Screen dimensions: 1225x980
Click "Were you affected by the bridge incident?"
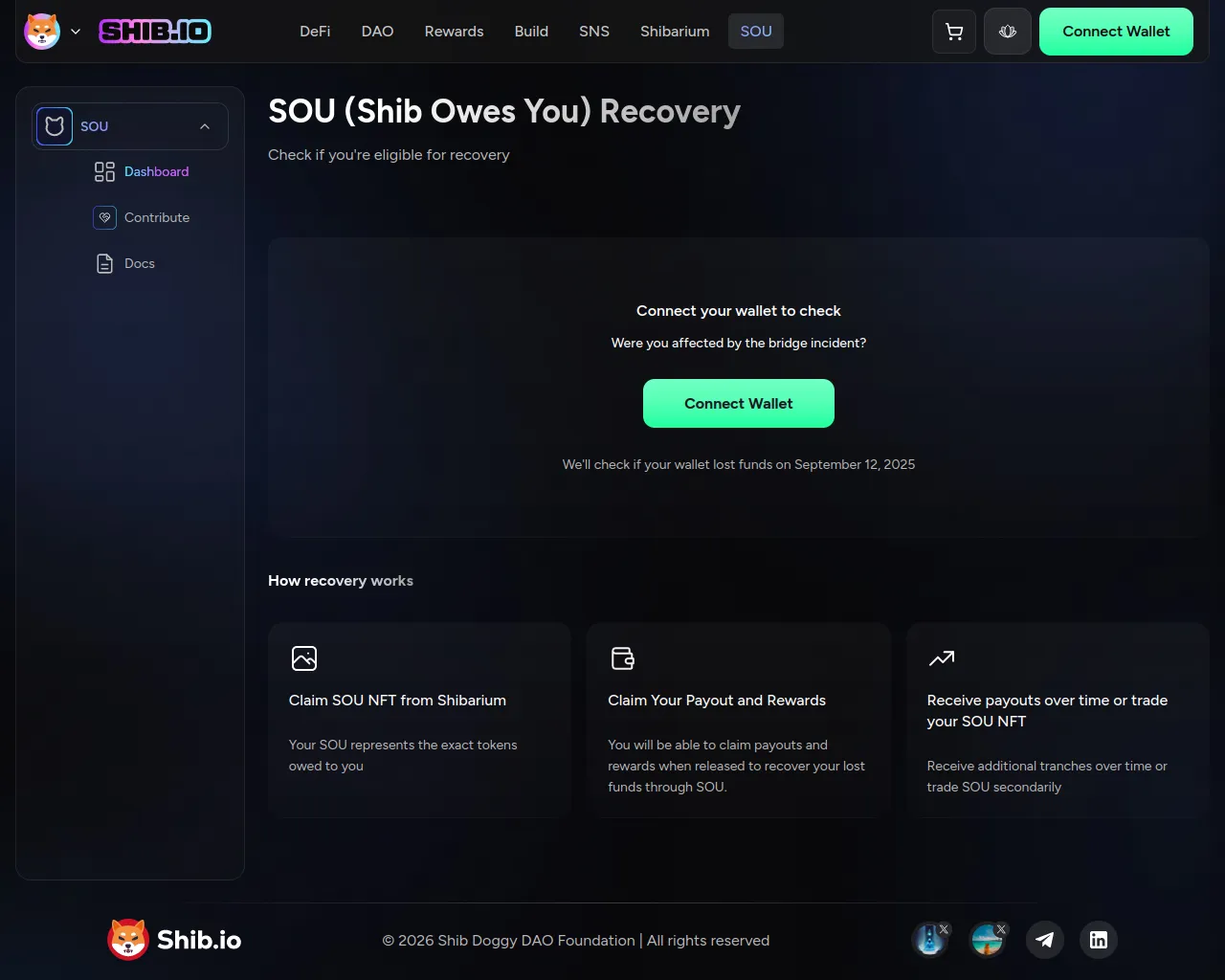click(739, 343)
